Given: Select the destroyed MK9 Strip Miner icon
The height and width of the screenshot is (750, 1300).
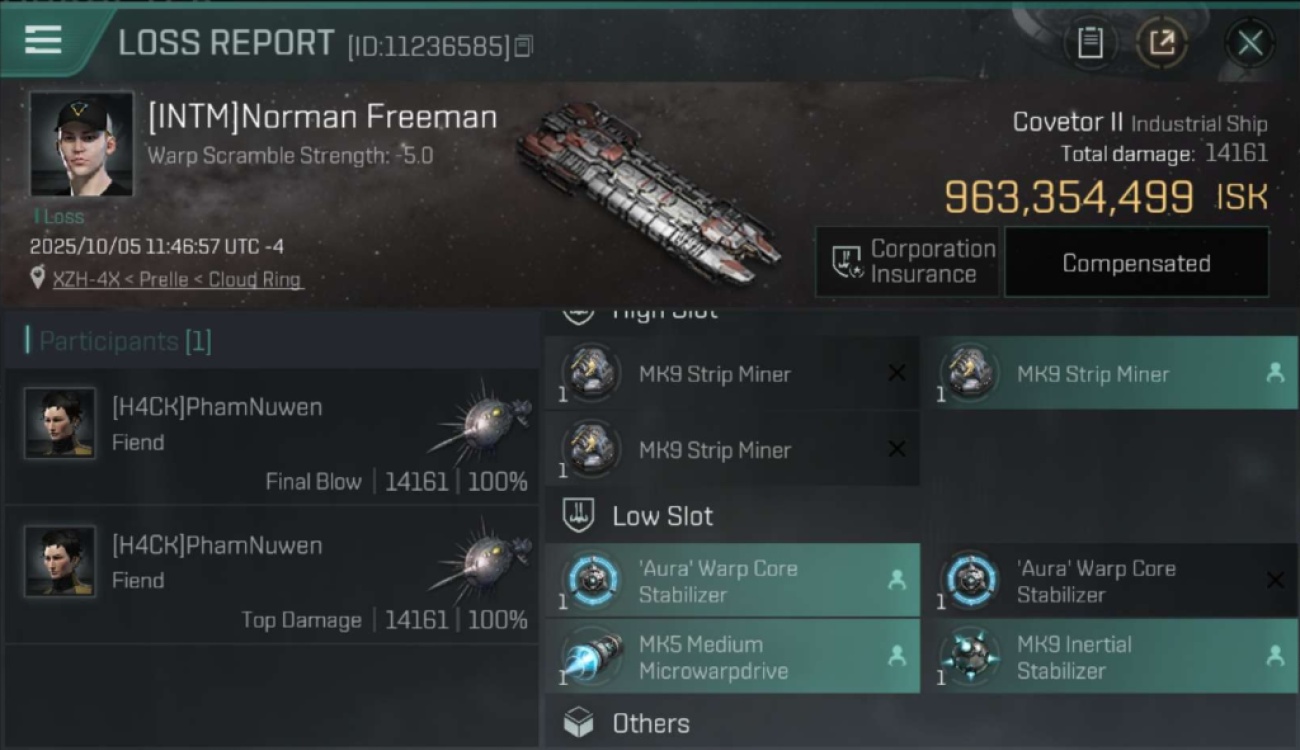Looking at the screenshot, I should (x=591, y=374).
